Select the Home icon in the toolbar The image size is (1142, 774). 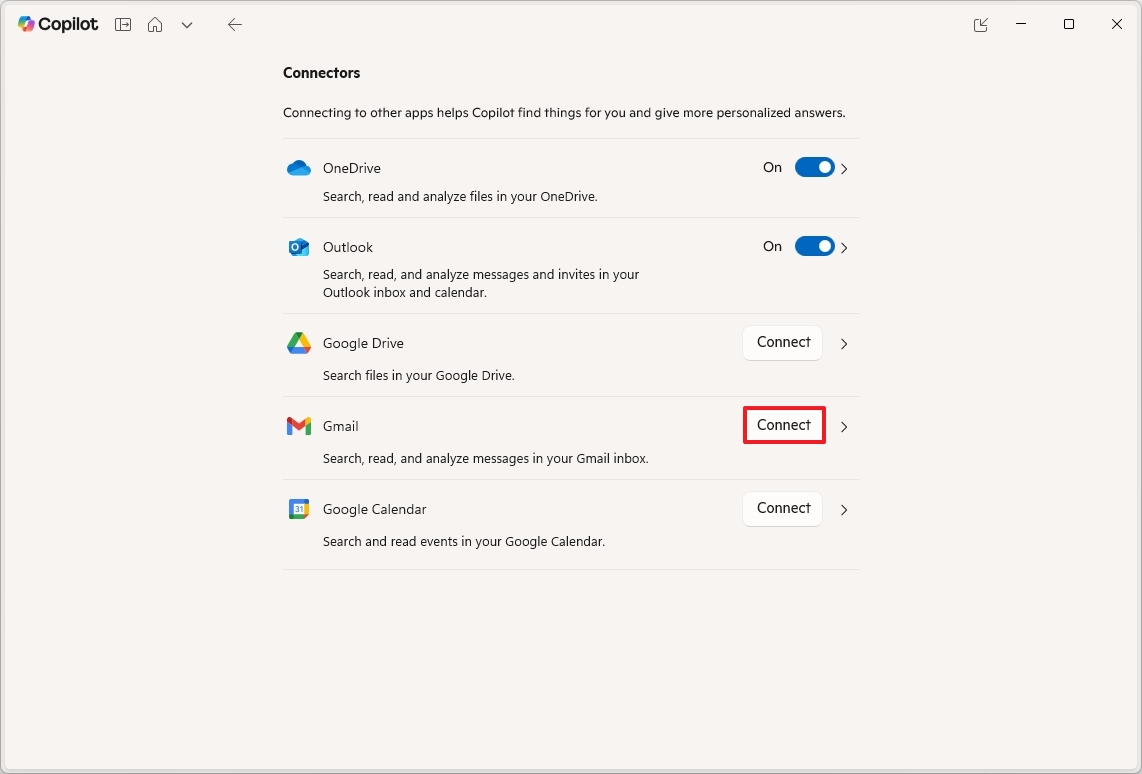coord(155,24)
